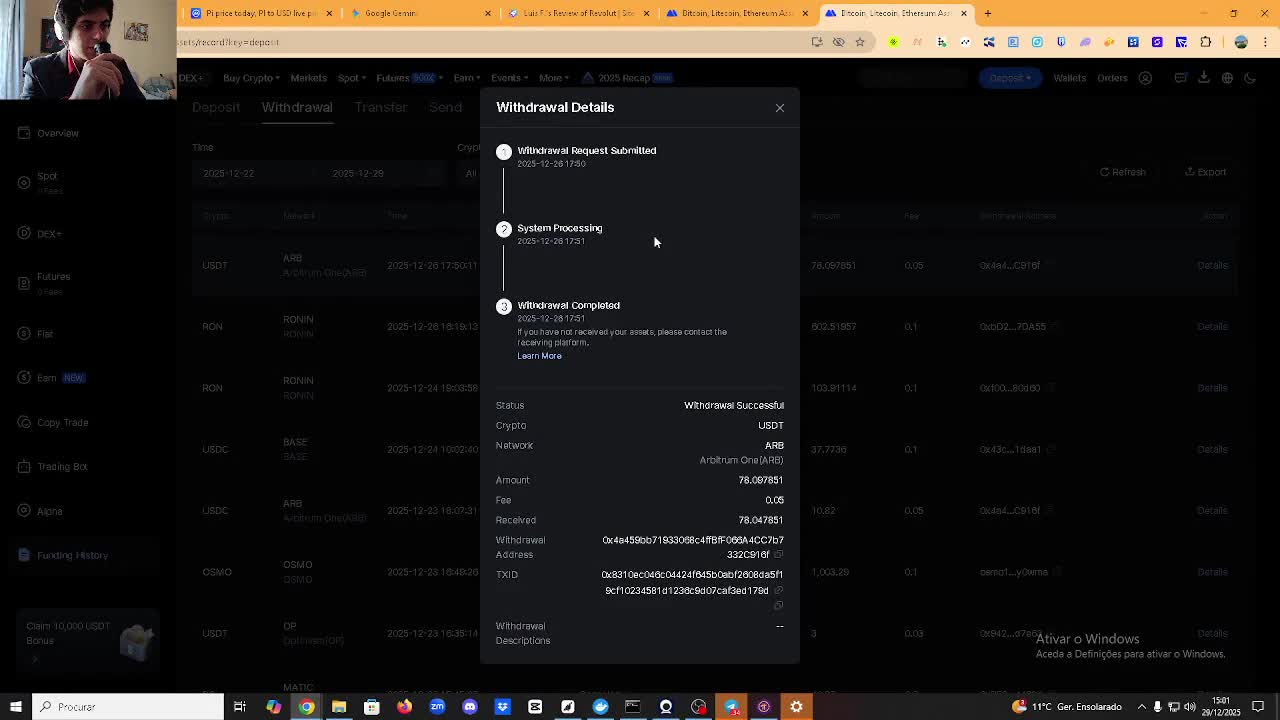This screenshot has width=1280, height=720.
Task: Open the Transfer tab
Action: pos(381,107)
